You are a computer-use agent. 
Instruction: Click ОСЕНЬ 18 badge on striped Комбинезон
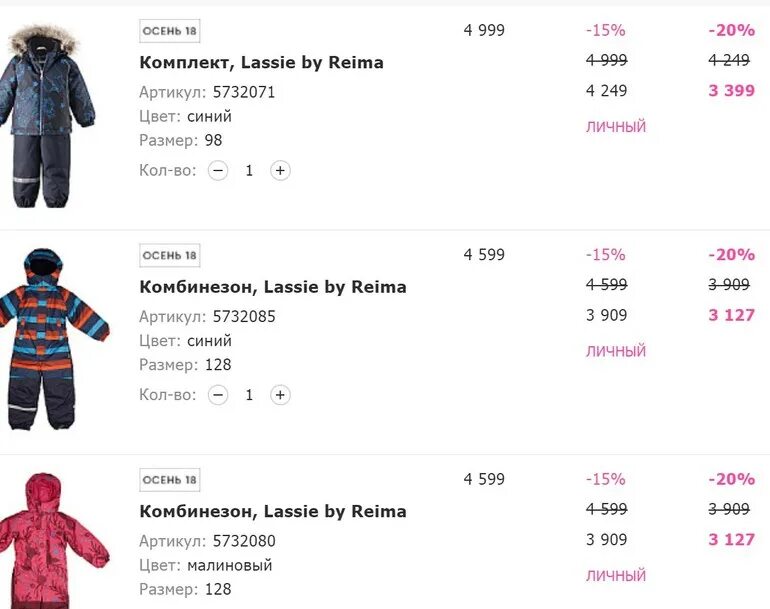(169, 255)
